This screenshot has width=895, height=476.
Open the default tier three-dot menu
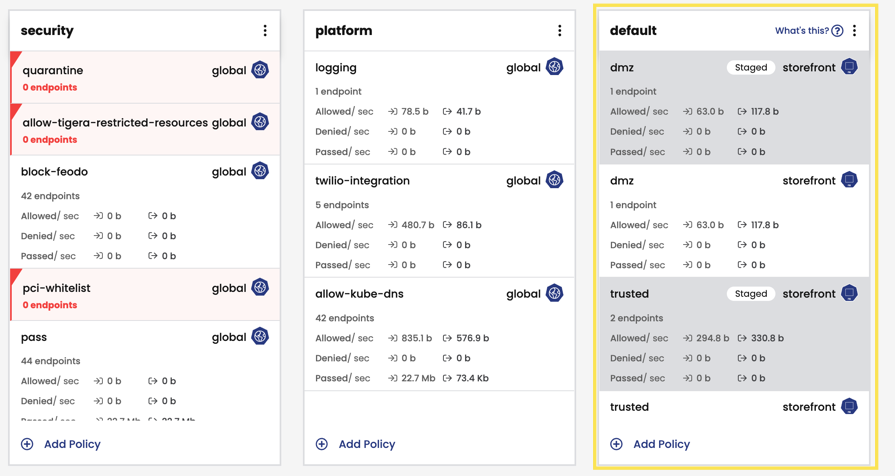[854, 31]
